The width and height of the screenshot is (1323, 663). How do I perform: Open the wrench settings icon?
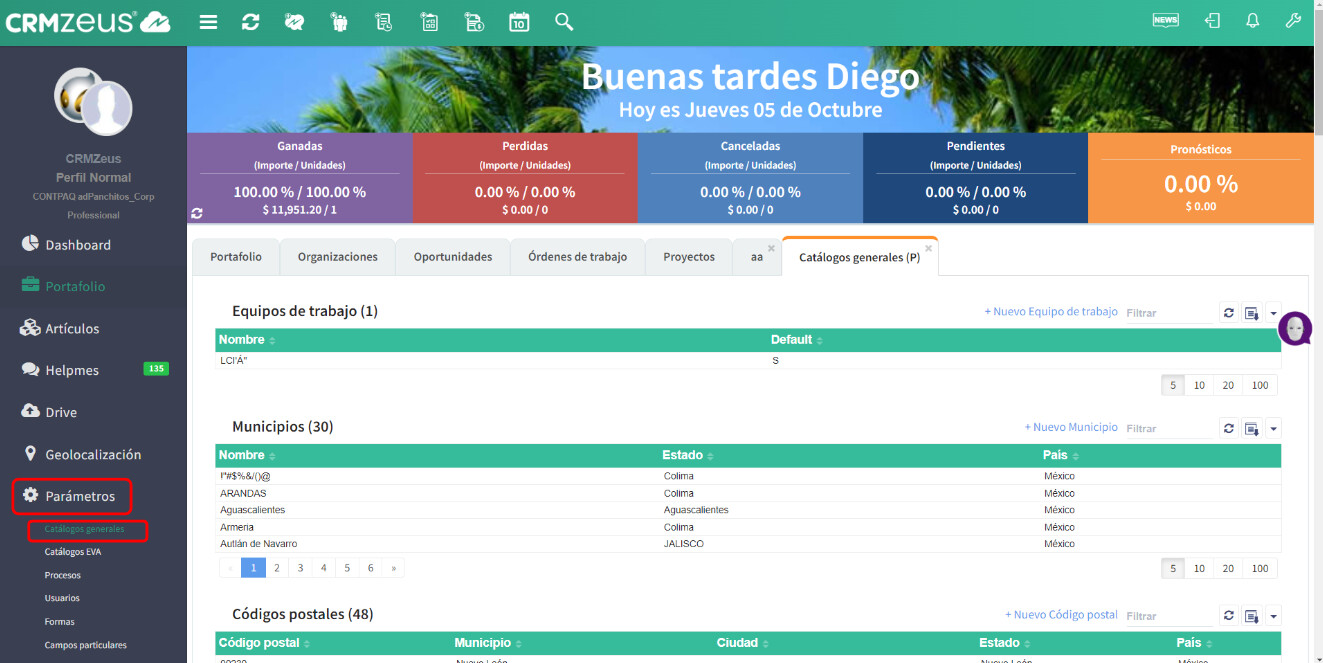(x=1293, y=21)
